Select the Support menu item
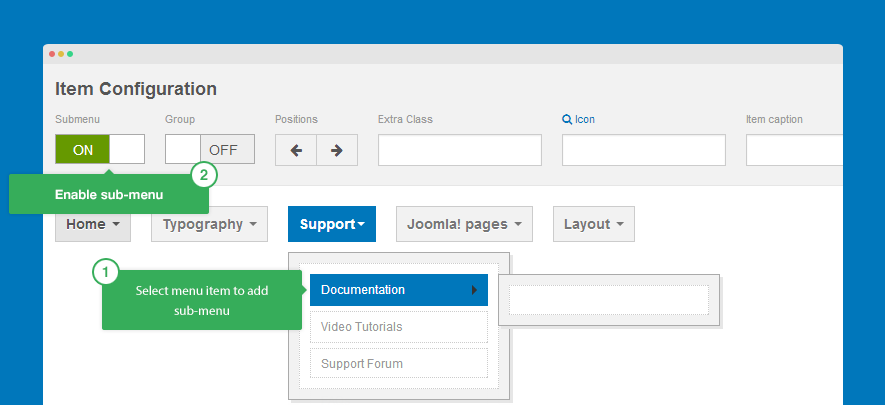The image size is (885, 405). (x=331, y=224)
